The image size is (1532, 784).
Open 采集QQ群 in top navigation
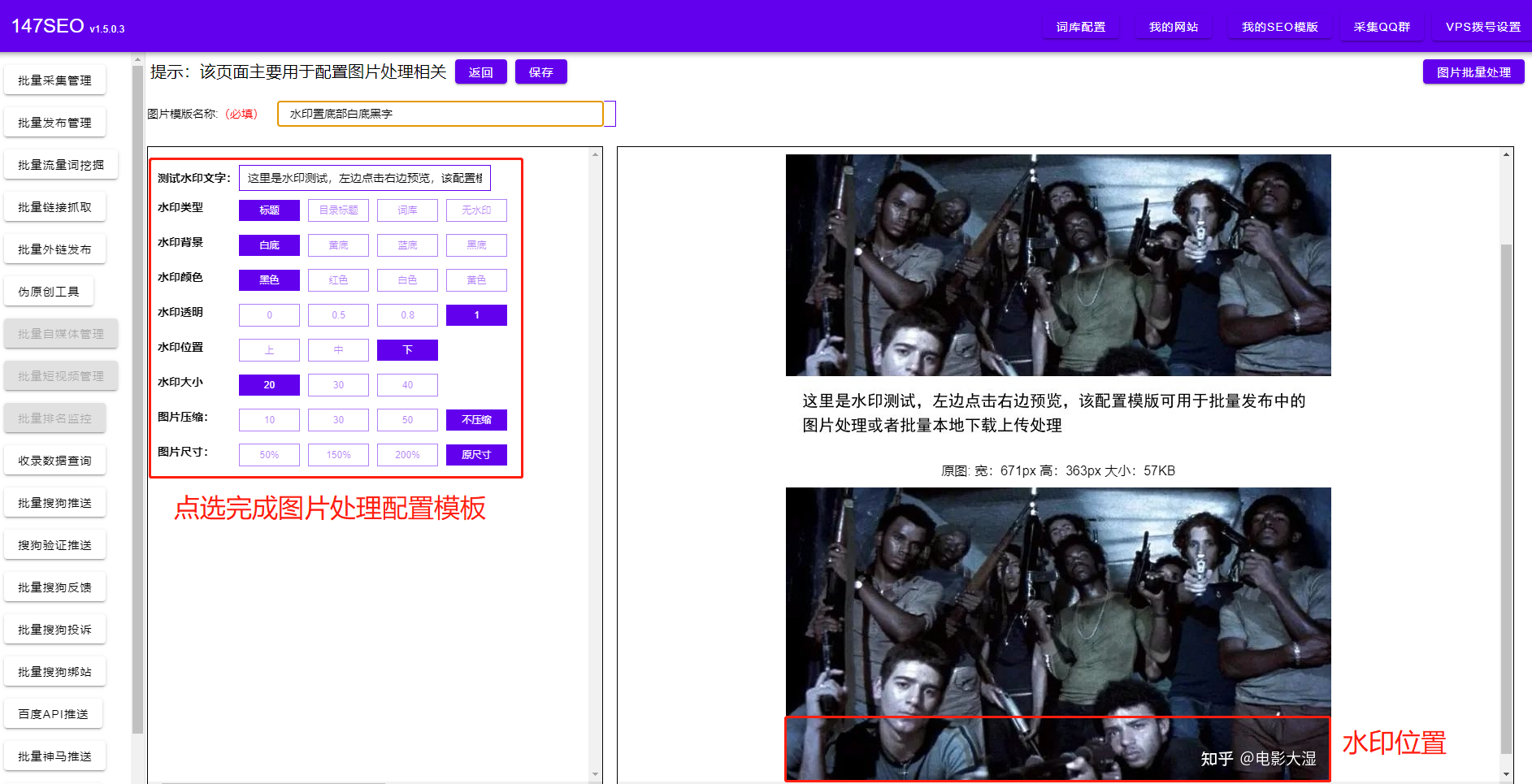coord(1382,27)
